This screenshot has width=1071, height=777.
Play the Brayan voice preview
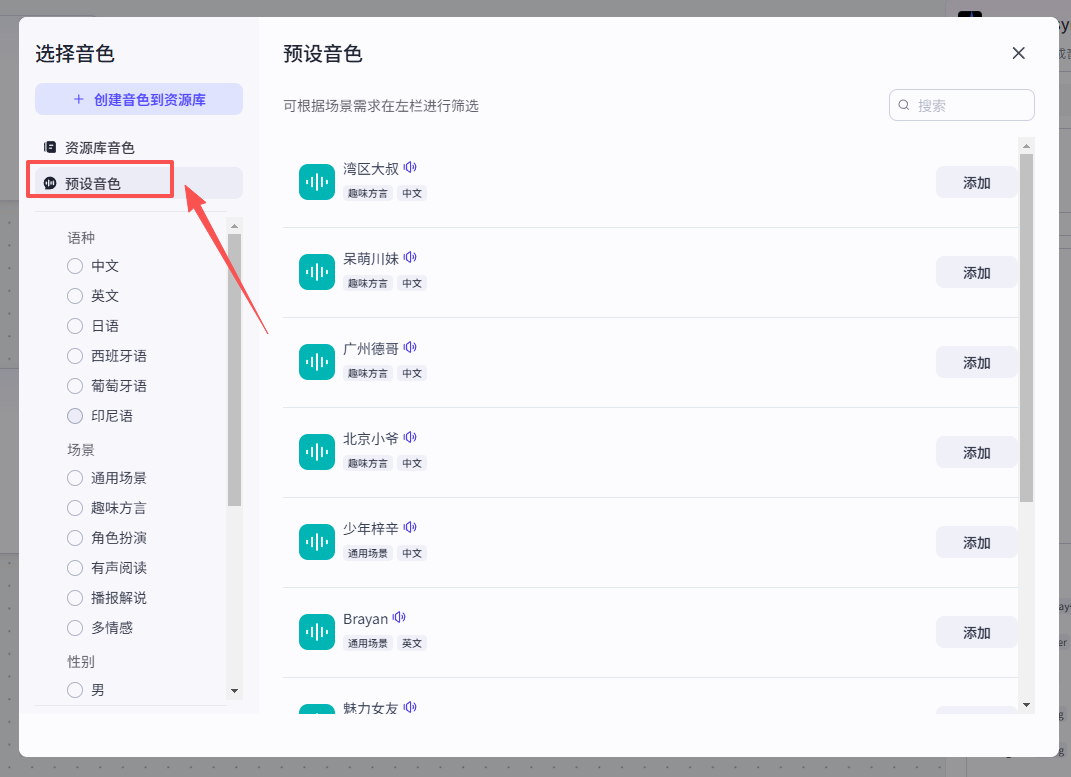coord(400,618)
